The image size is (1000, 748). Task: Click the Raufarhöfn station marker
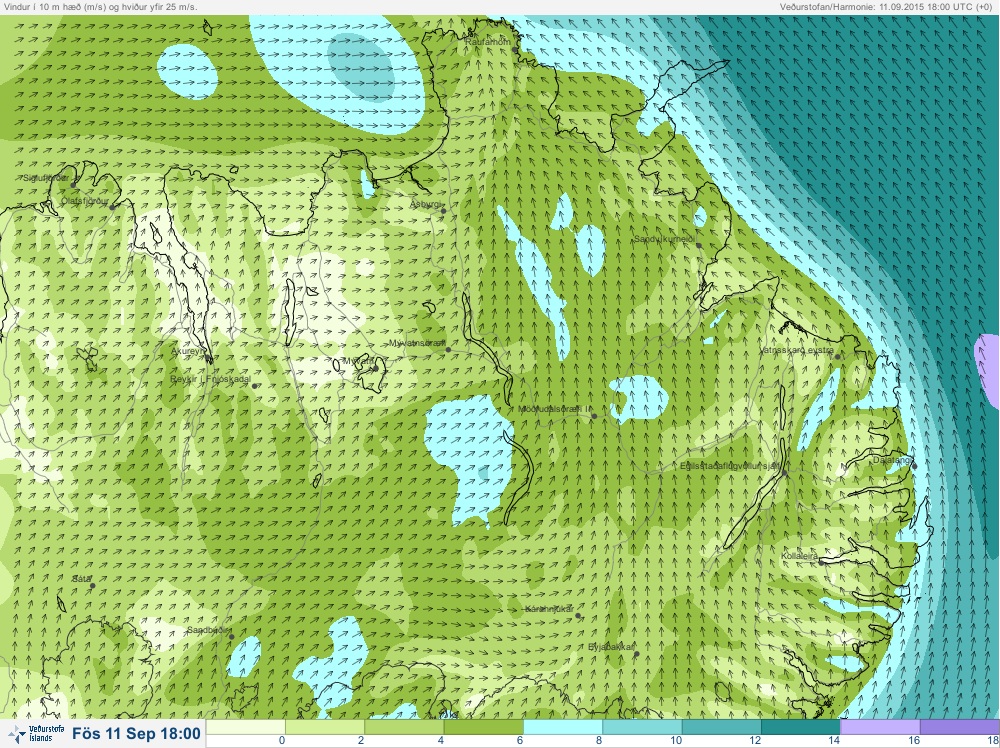(x=515, y=50)
